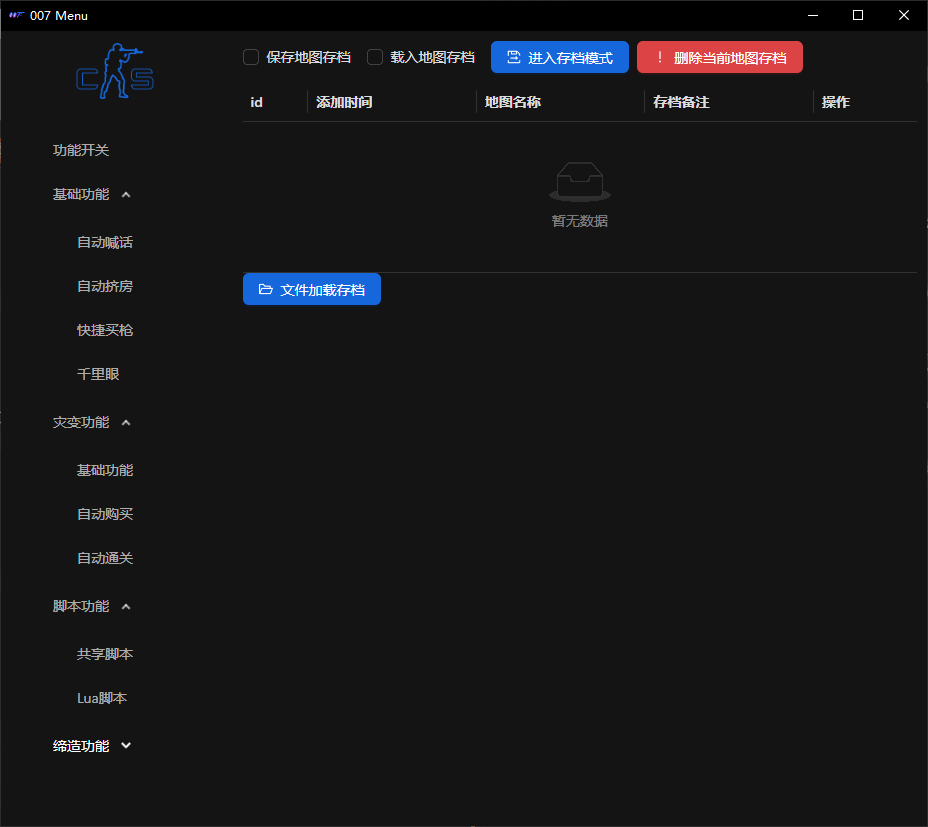The image size is (928, 827).
Task: Click top-level 基础功能 group label
Action: (x=81, y=194)
